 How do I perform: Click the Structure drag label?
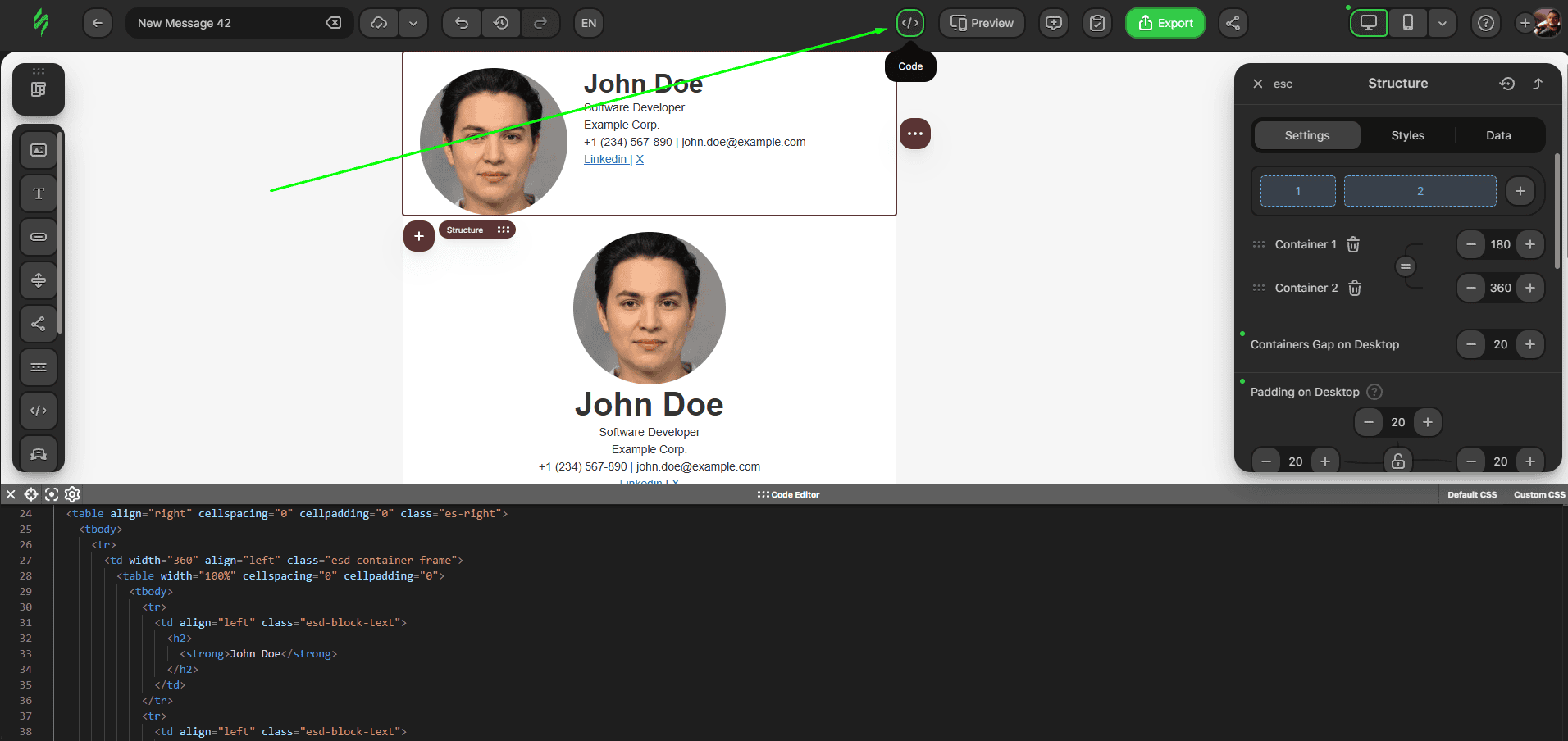click(477, 230)
